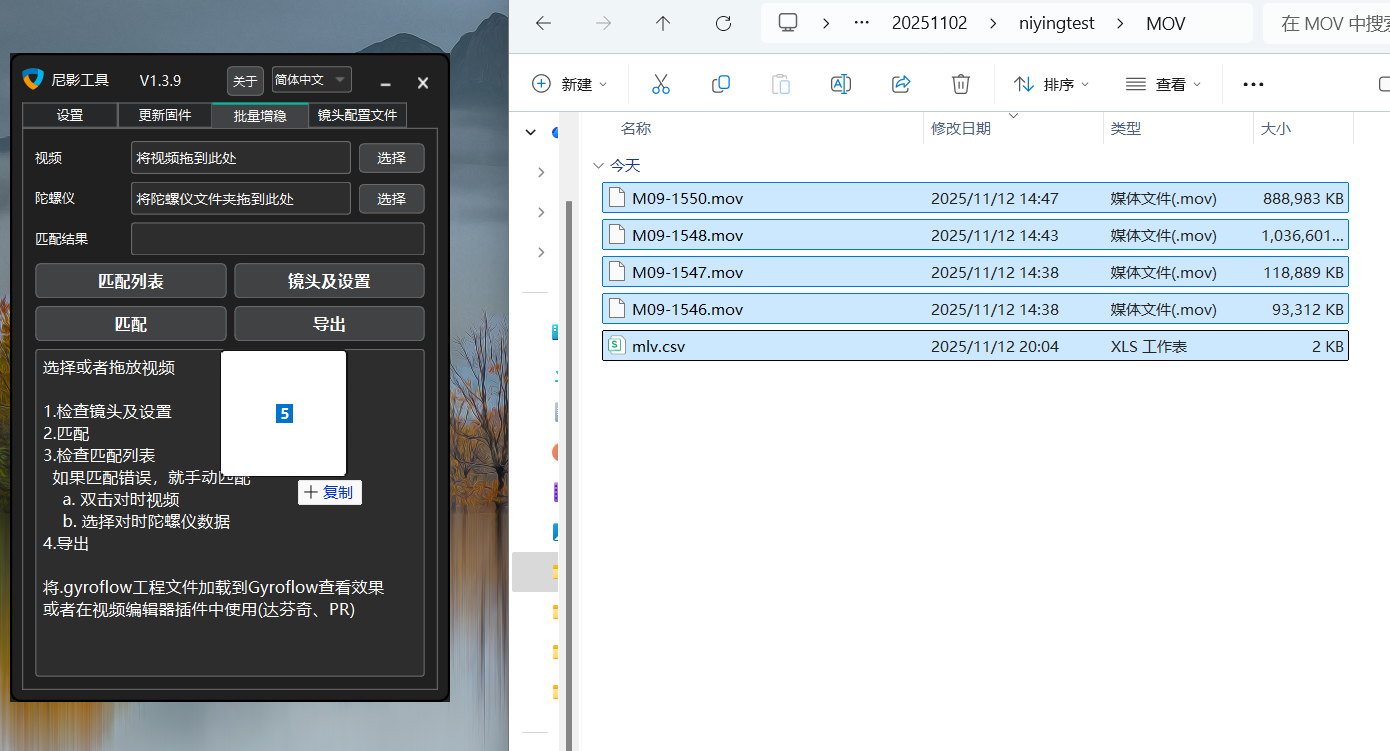Open the 查看 view dropdown
Screen dimensions: 1390x751
pyautogui.click(x=1164, y=84)
